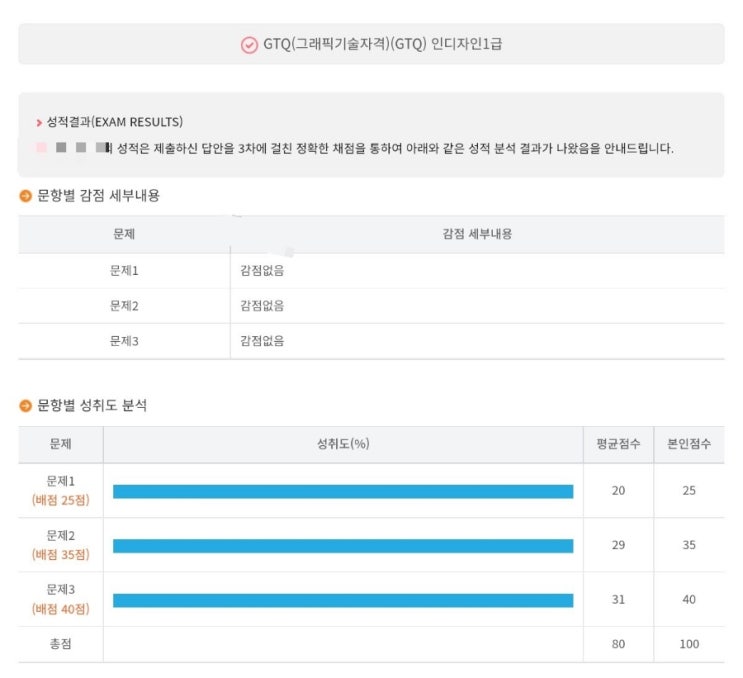Click orange arrow icon beside 문항별 감점 세부내용

pyautogui.click(x=26, y=196)
